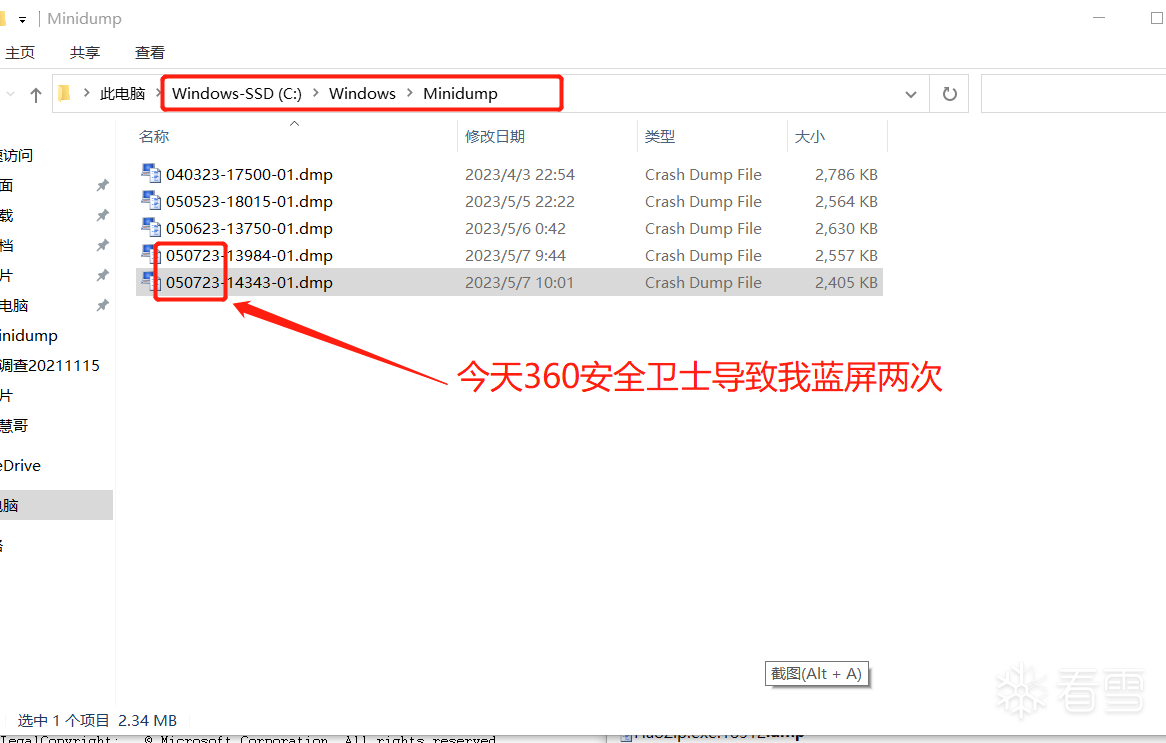
Task: Click size value 2,405 KB
Action: tap(846, 283)
